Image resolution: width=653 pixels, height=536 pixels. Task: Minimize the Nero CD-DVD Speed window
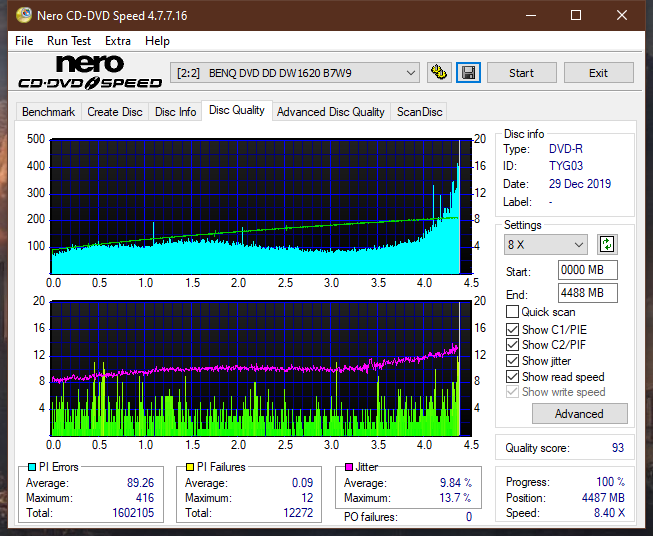pos(531,15)
